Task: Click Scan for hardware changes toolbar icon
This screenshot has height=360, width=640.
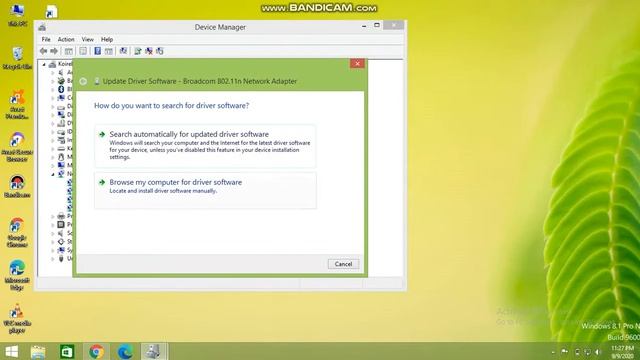Action: [123, 51]
